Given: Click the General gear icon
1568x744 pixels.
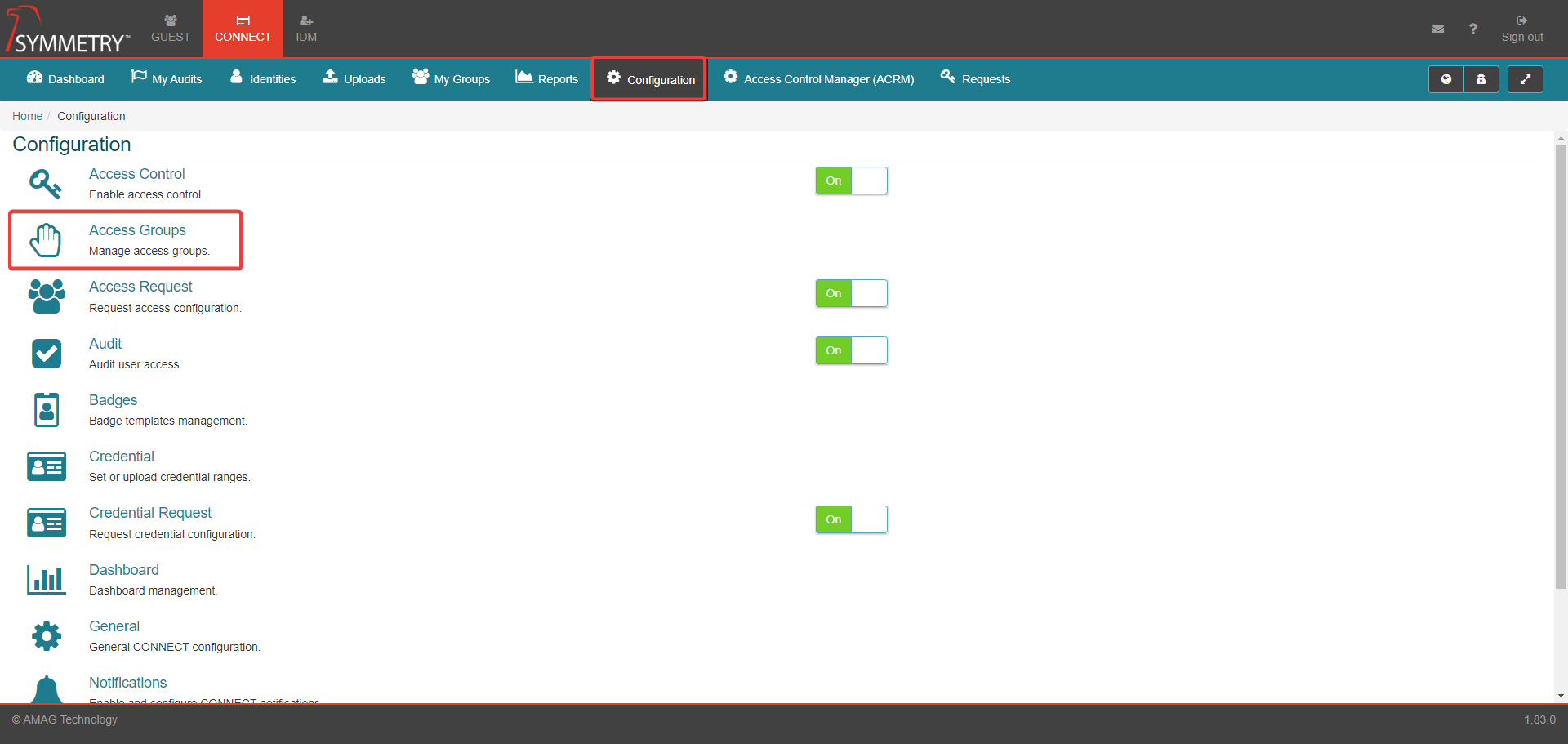Looking at the screenshot, I should (x=46, y=636).
